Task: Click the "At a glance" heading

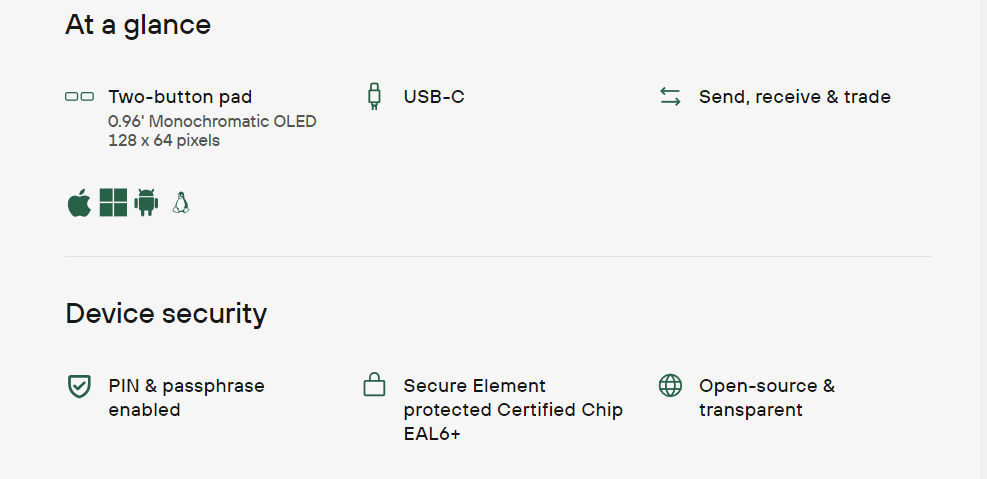Action: pos(138,25)
